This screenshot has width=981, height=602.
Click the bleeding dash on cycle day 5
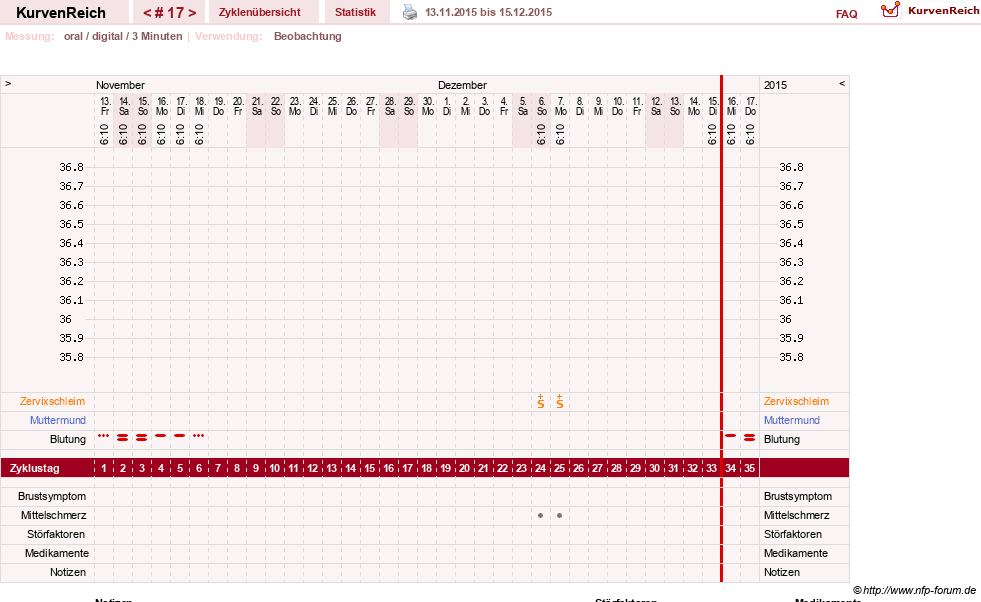180,435
